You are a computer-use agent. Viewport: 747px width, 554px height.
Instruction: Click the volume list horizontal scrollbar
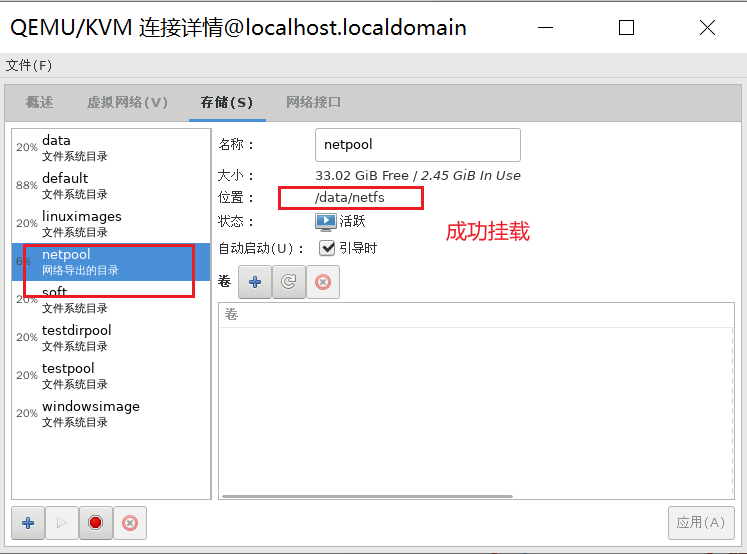[x=367, y=496]
